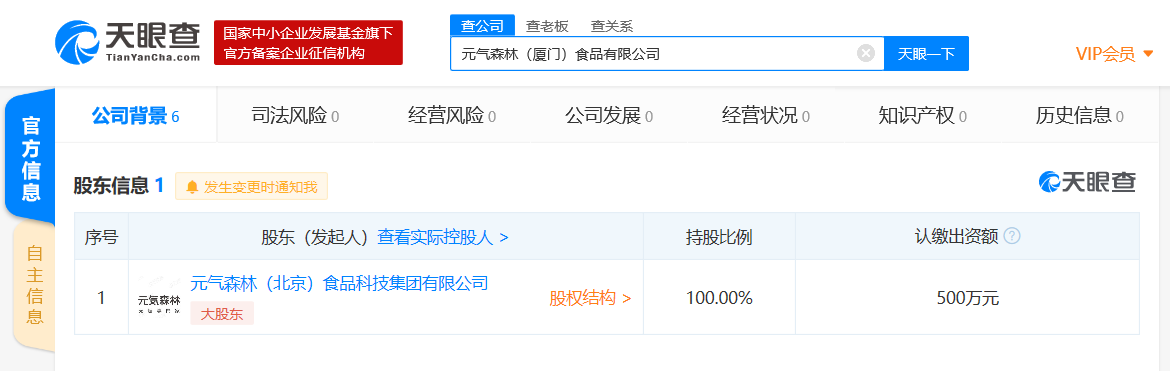Viewport: 1170px width, 371px height.
Task: Select the 公司背景 tab
Action: 135,116
